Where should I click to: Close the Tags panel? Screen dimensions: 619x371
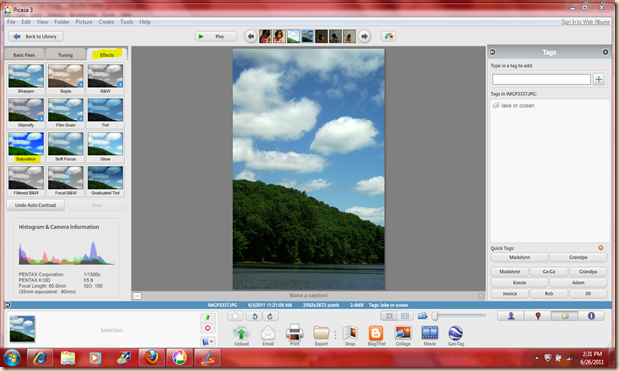click(605, 52)
